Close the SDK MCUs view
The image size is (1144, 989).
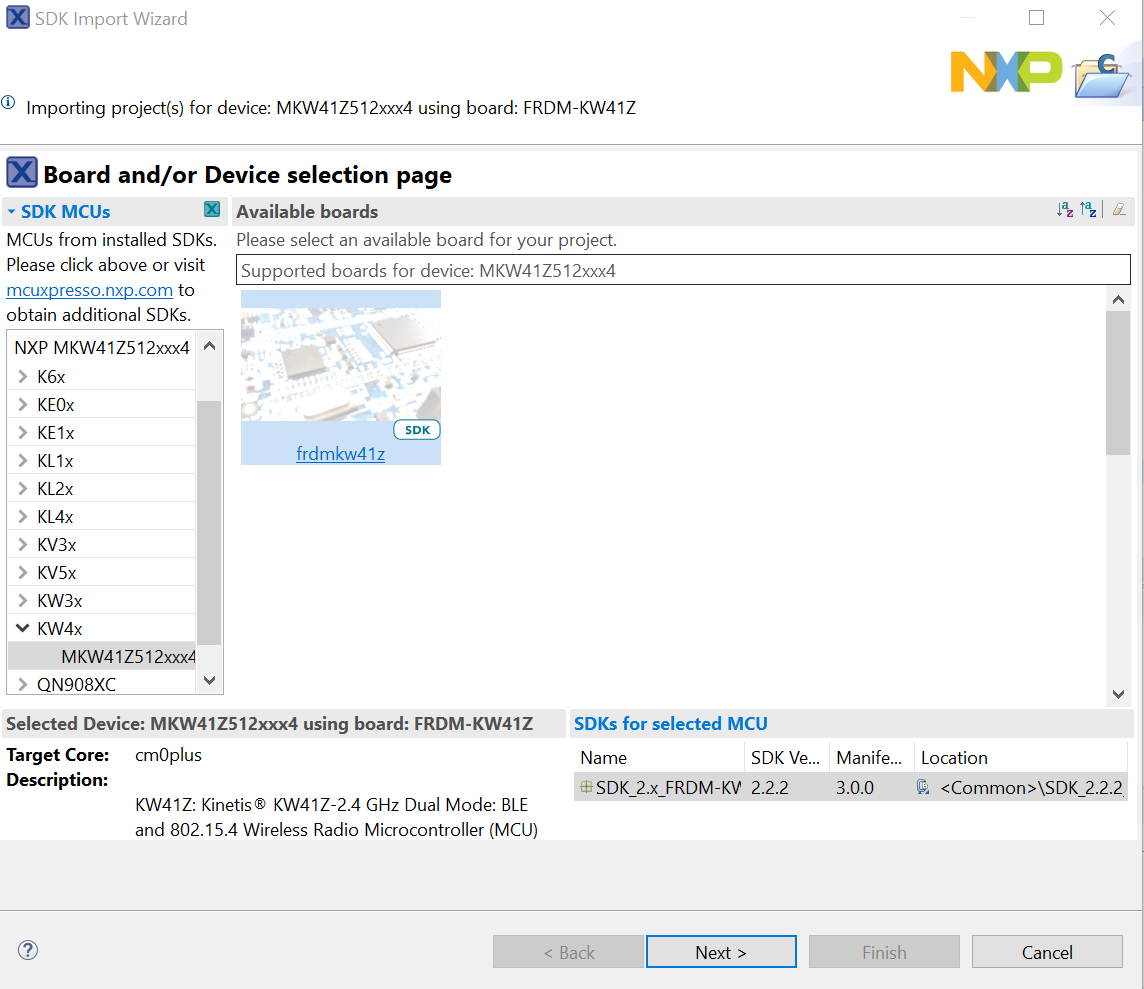click(211, 210)
